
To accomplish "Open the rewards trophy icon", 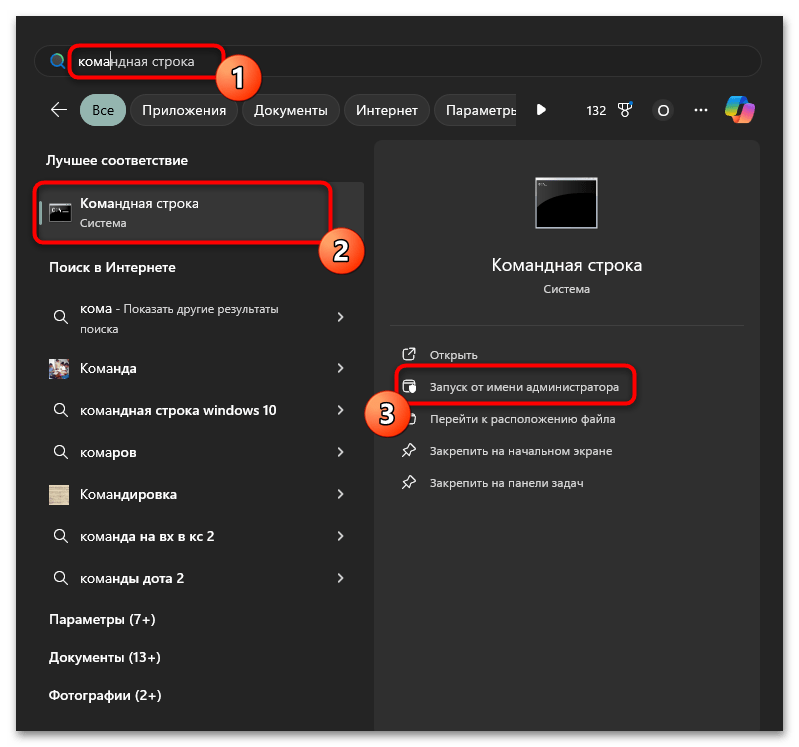I will tap(625, 110).
